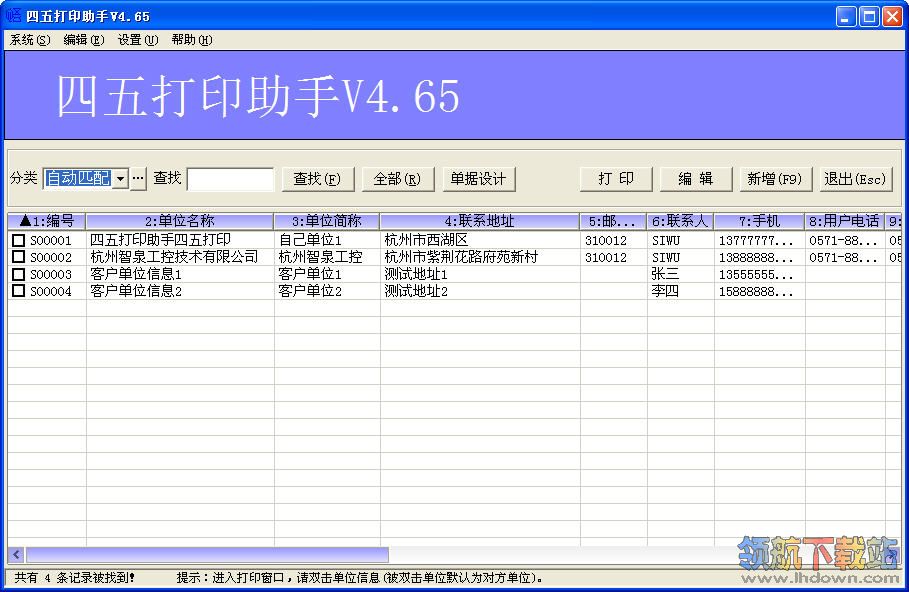Tick the checkbox for row S00004
The width and height of the screenshot is (909, 592).
click(x=19, y=291)
